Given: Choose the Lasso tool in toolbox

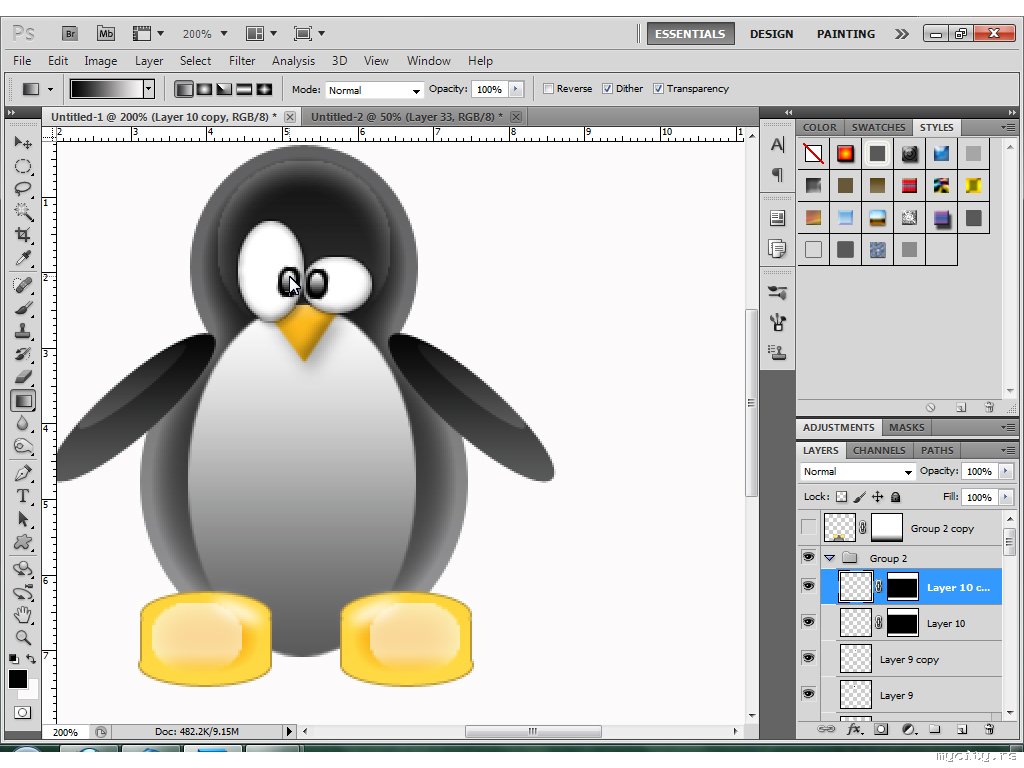Looking at the screenshot, I should 22,188.
